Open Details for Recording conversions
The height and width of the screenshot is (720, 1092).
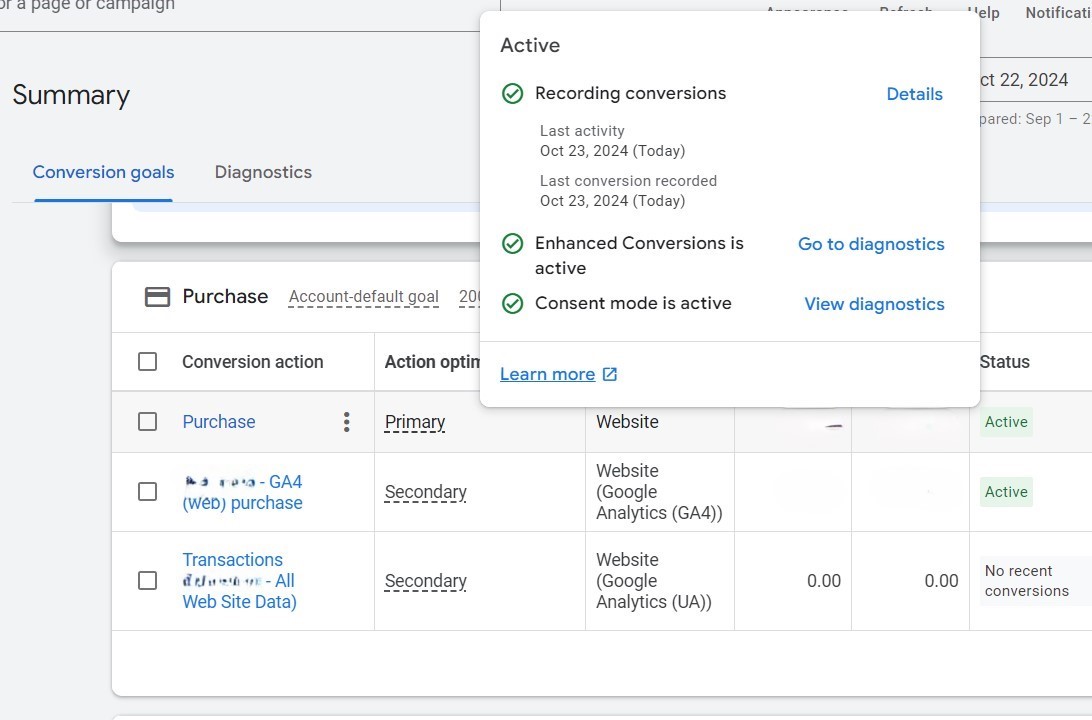click(x=914, y=94)
